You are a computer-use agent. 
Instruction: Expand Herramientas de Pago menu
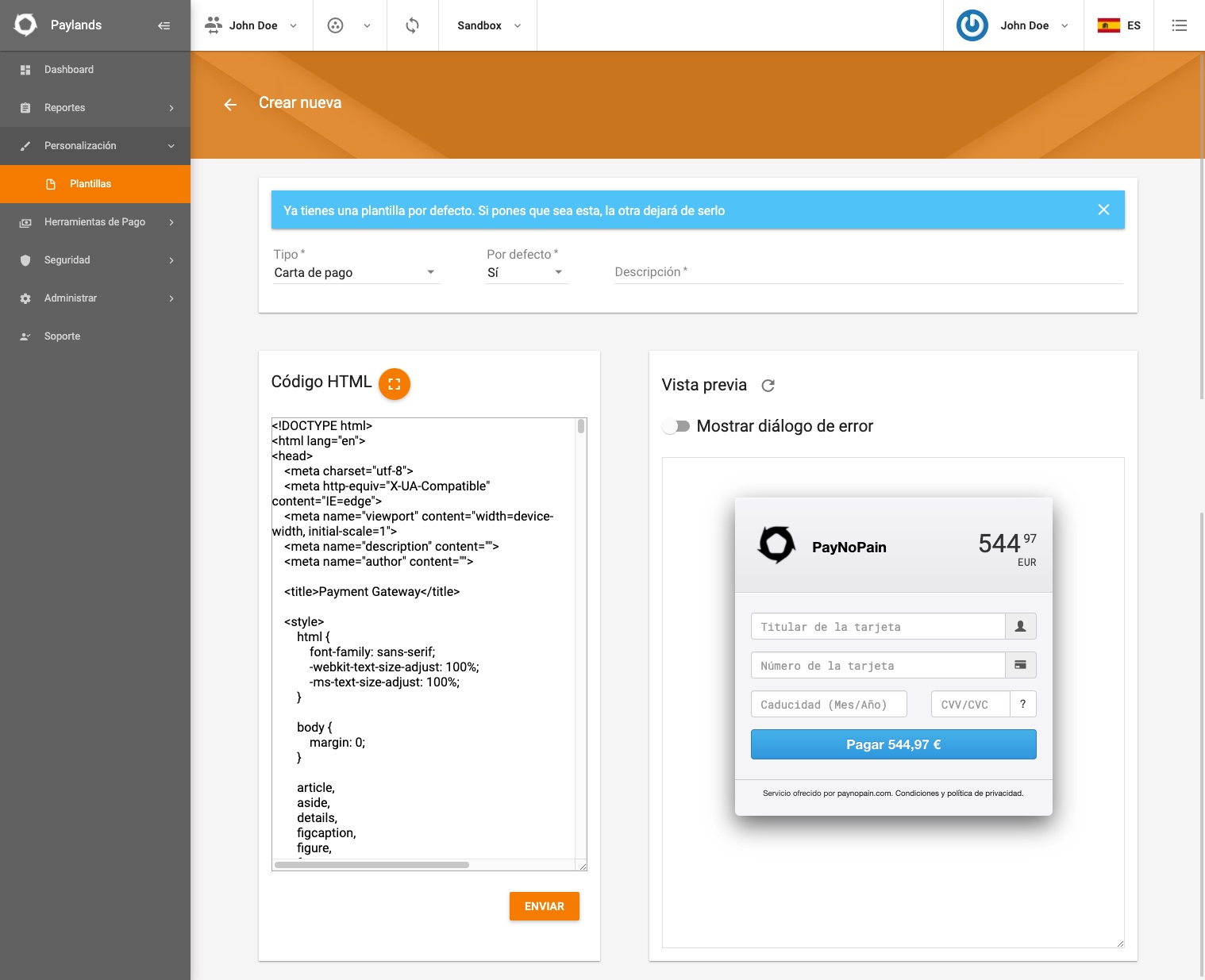pos(95,222)
